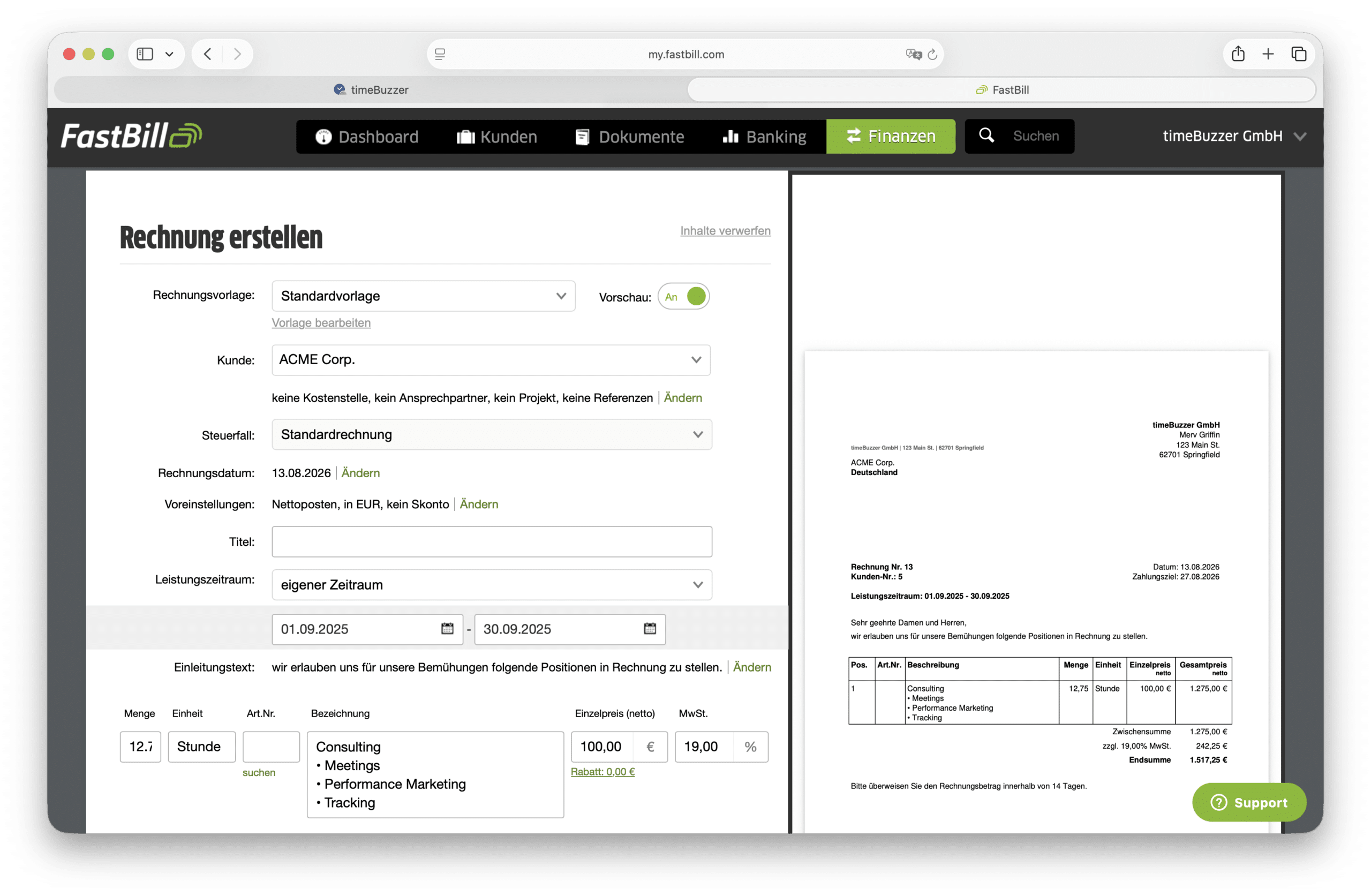Click the translate icon in address bar
Screen dimensions: 1371x896
pyautogui.click(x=913, y=54)
